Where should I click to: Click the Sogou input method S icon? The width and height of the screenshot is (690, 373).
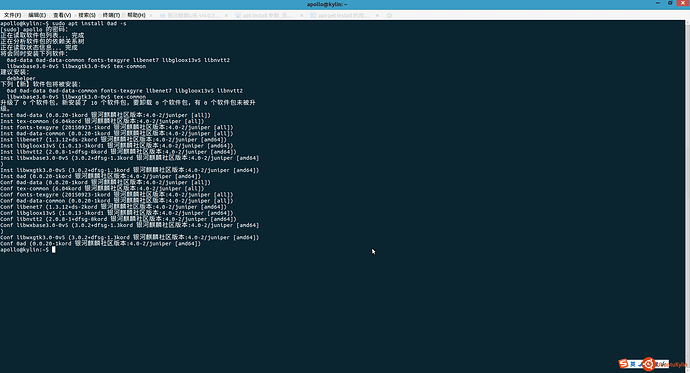(623, 363)
